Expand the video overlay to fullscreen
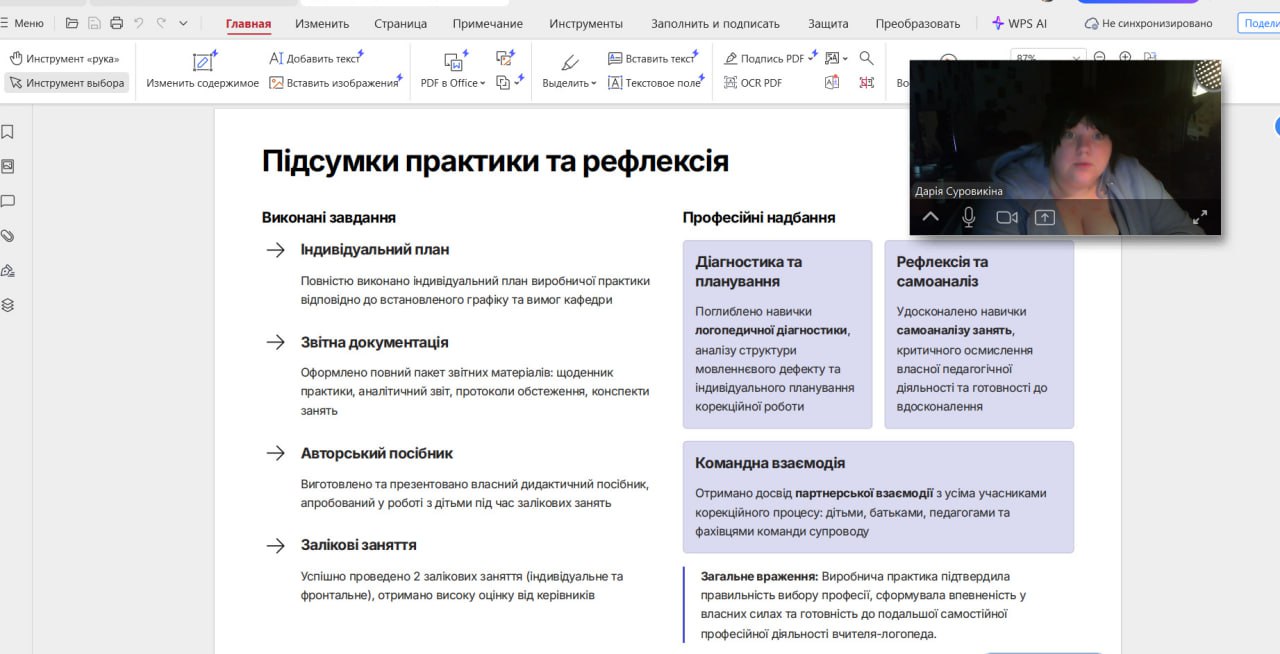1280x654 pixels. (x=1200, y=216)
